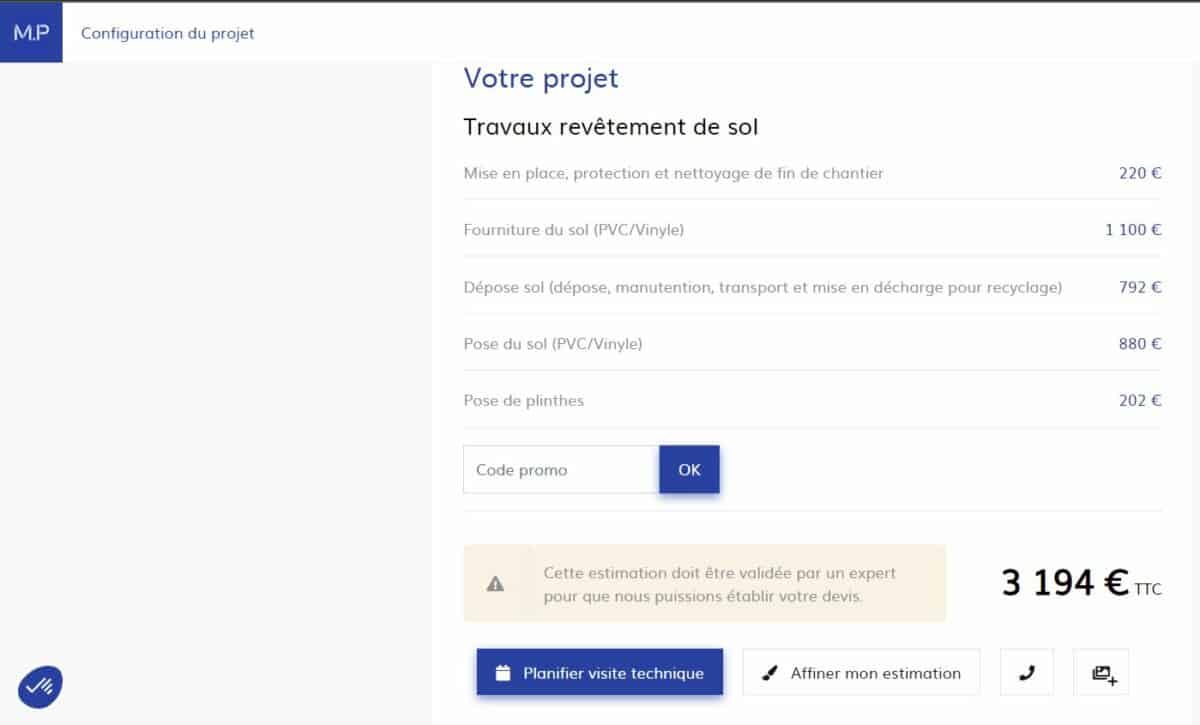
Task: Open the save estimation image icon
Action: tap(1100, 671)
